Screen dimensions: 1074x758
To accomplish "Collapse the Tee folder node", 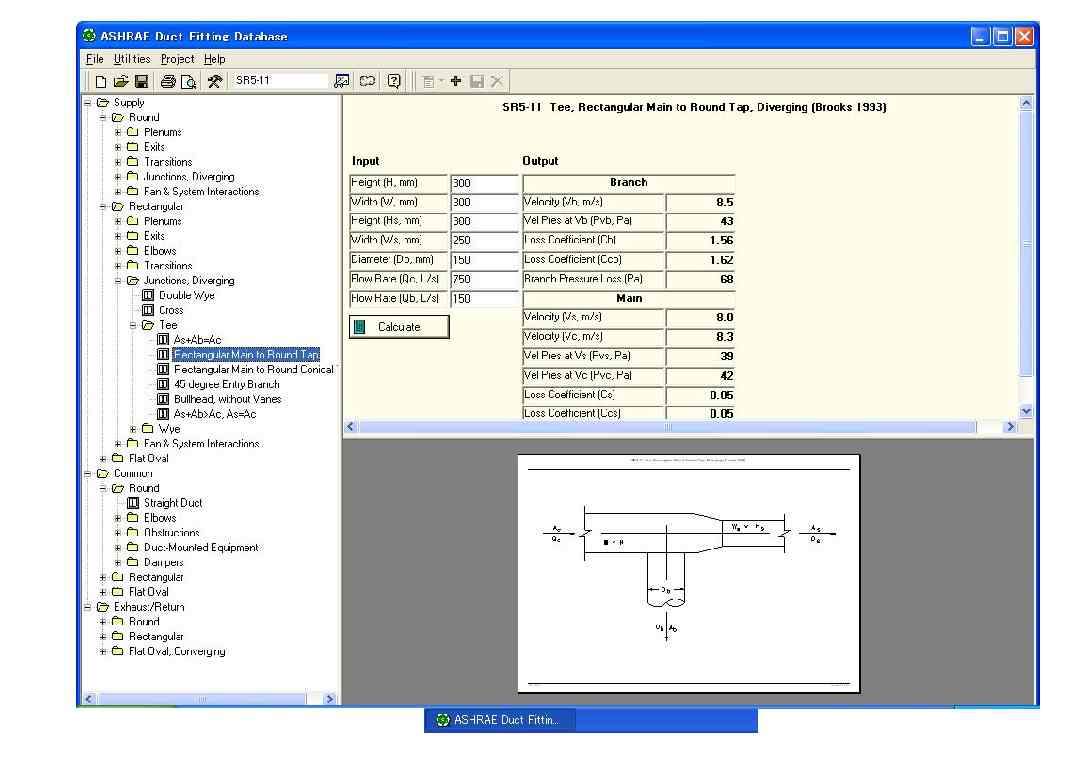I will pos(133,325).
